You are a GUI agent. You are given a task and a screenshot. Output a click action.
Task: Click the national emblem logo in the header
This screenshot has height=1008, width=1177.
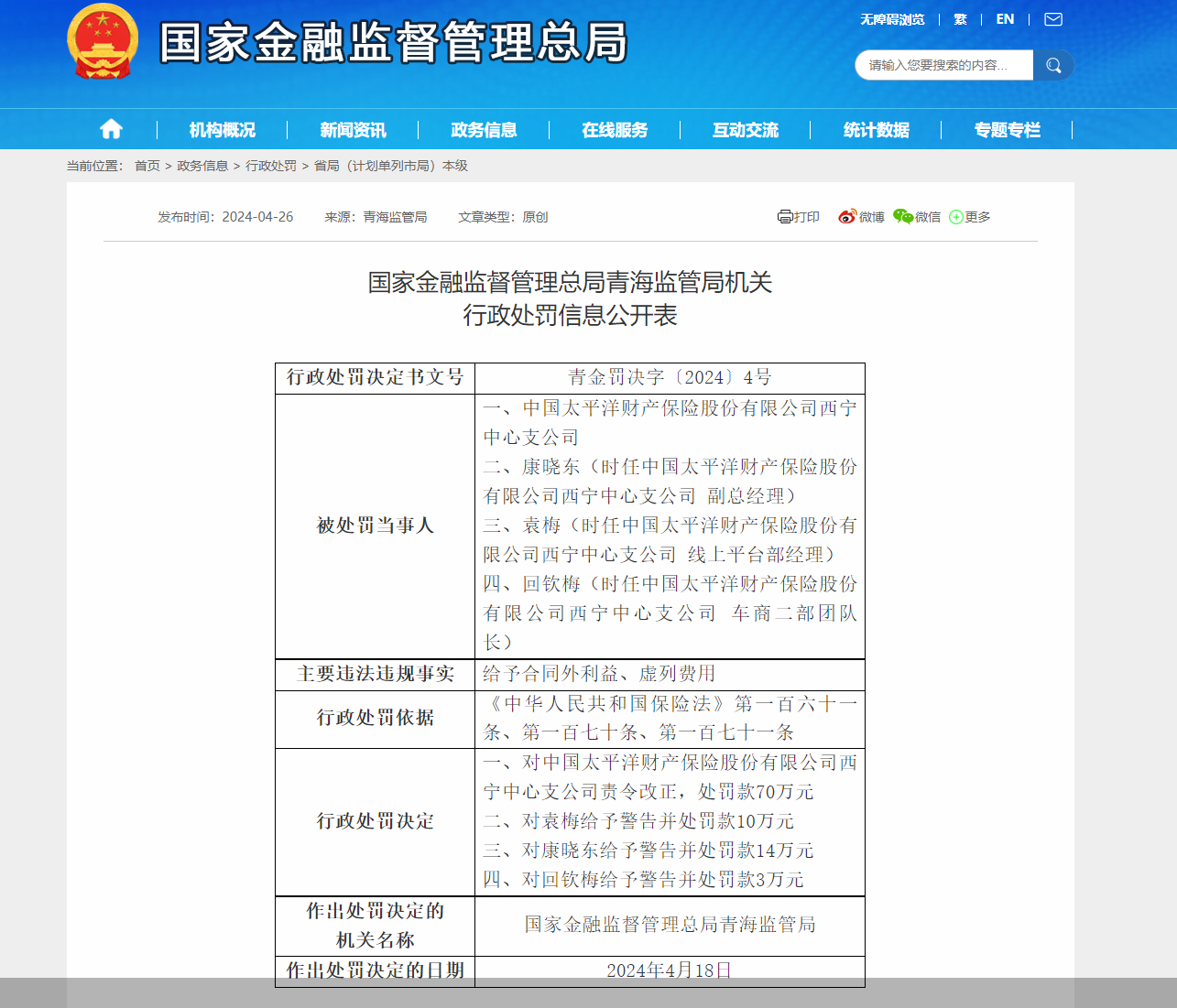[x=104, y=43]
